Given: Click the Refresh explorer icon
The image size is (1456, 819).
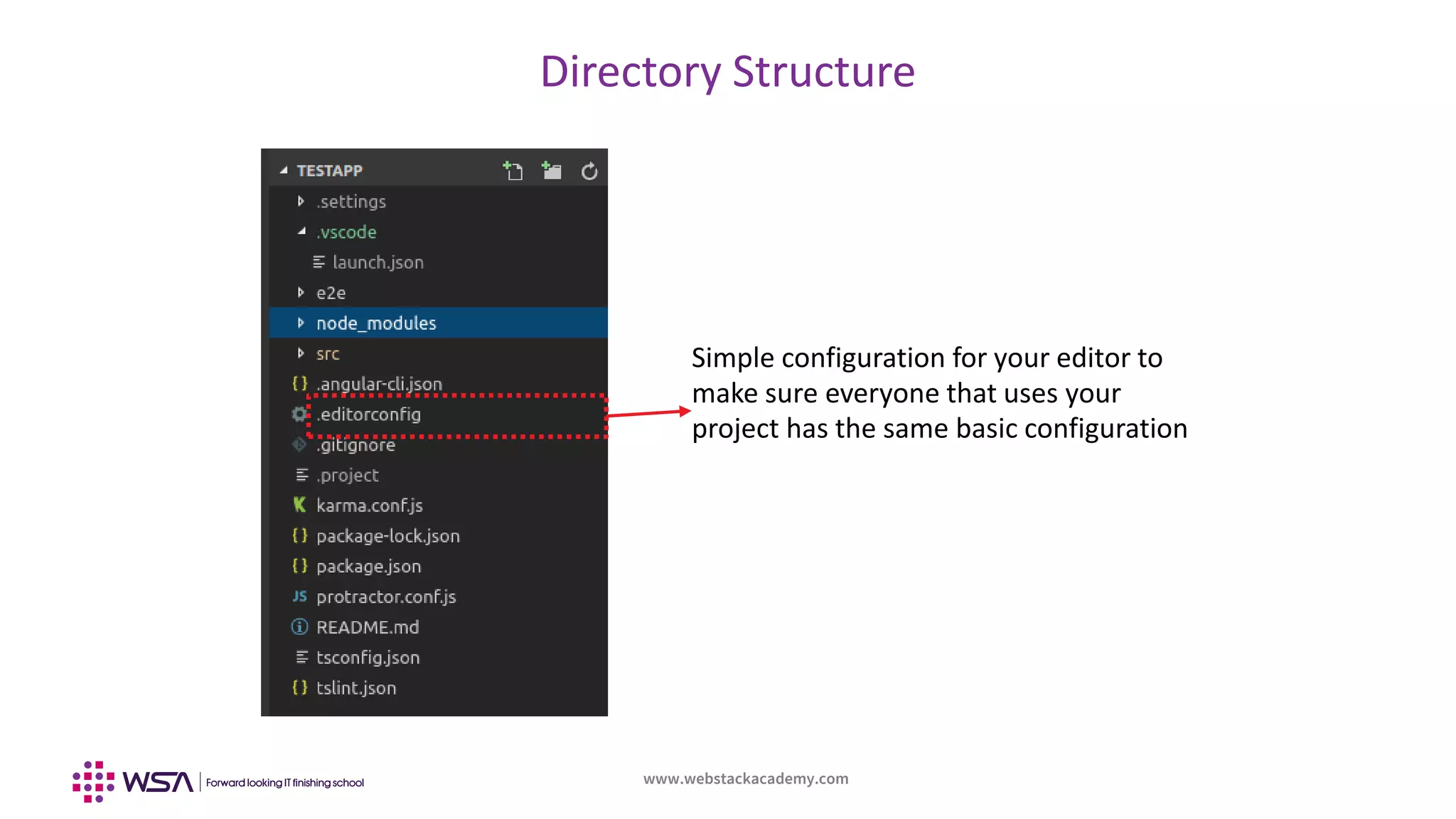Looking at the screenshot, I should [x=589, y=171].
